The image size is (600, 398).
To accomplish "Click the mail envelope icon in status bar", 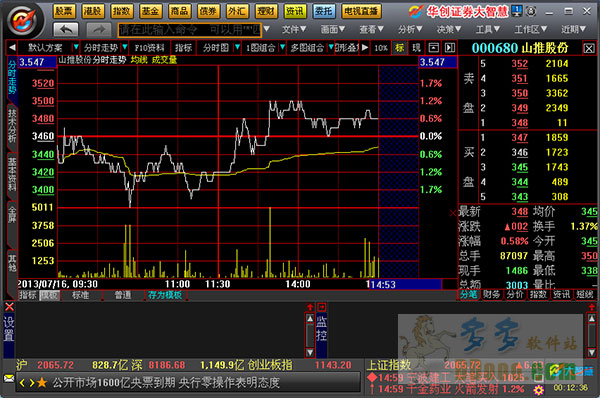I will click(x=9, y=378).
